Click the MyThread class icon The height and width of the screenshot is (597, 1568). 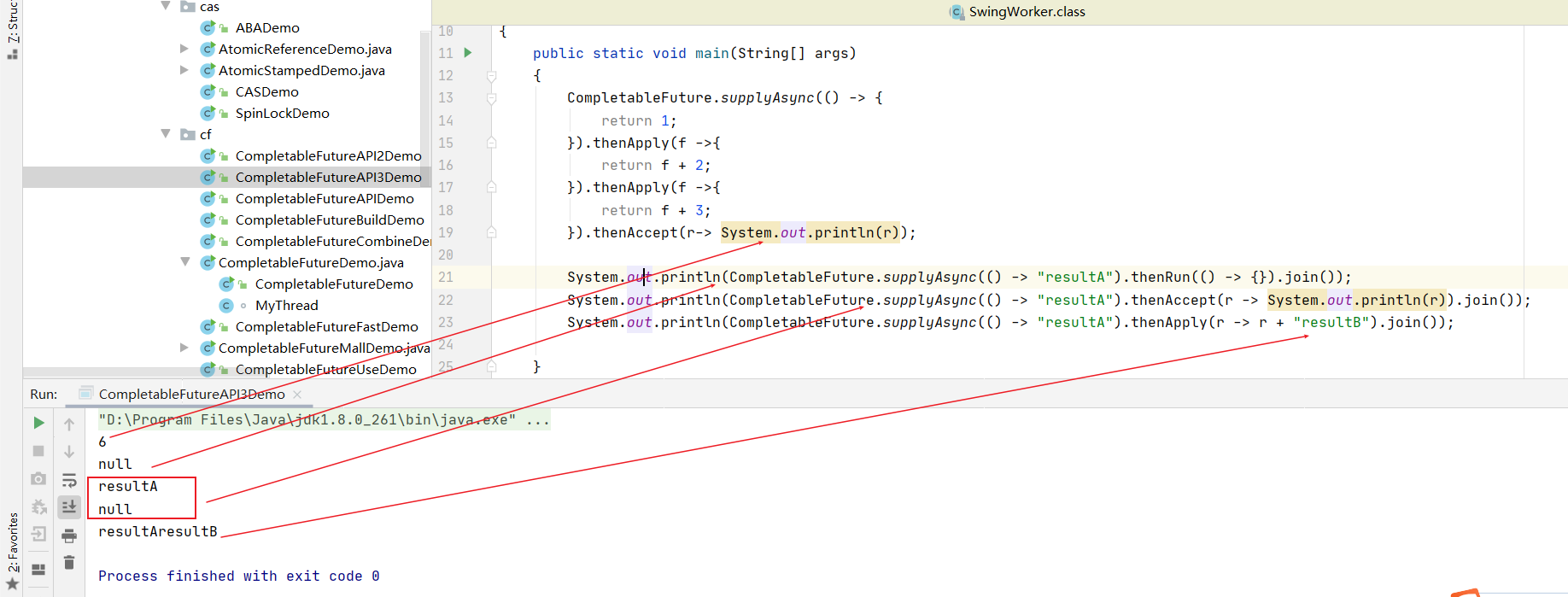[226, 305]
